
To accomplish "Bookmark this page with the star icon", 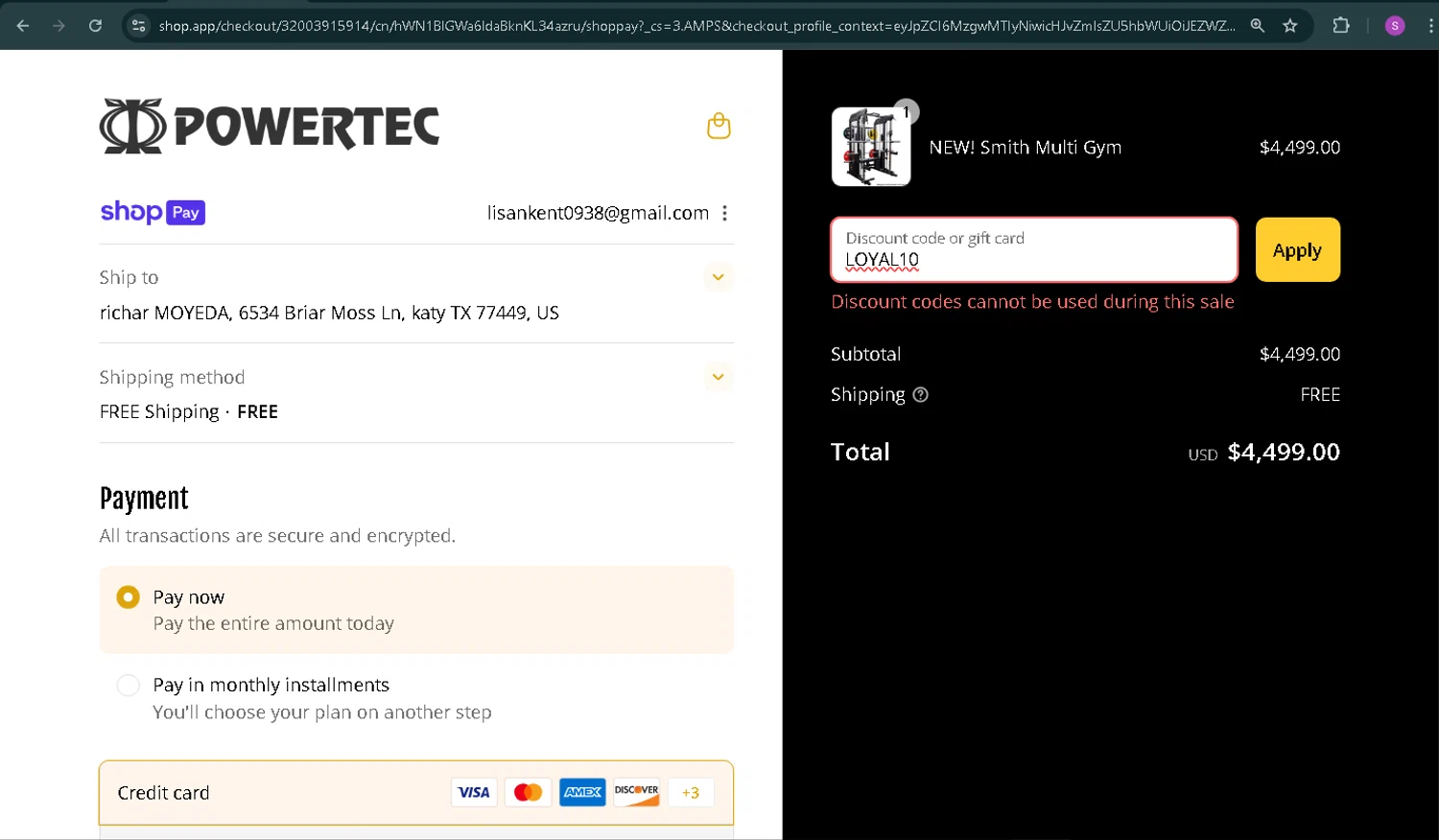I will [1290, 26].
